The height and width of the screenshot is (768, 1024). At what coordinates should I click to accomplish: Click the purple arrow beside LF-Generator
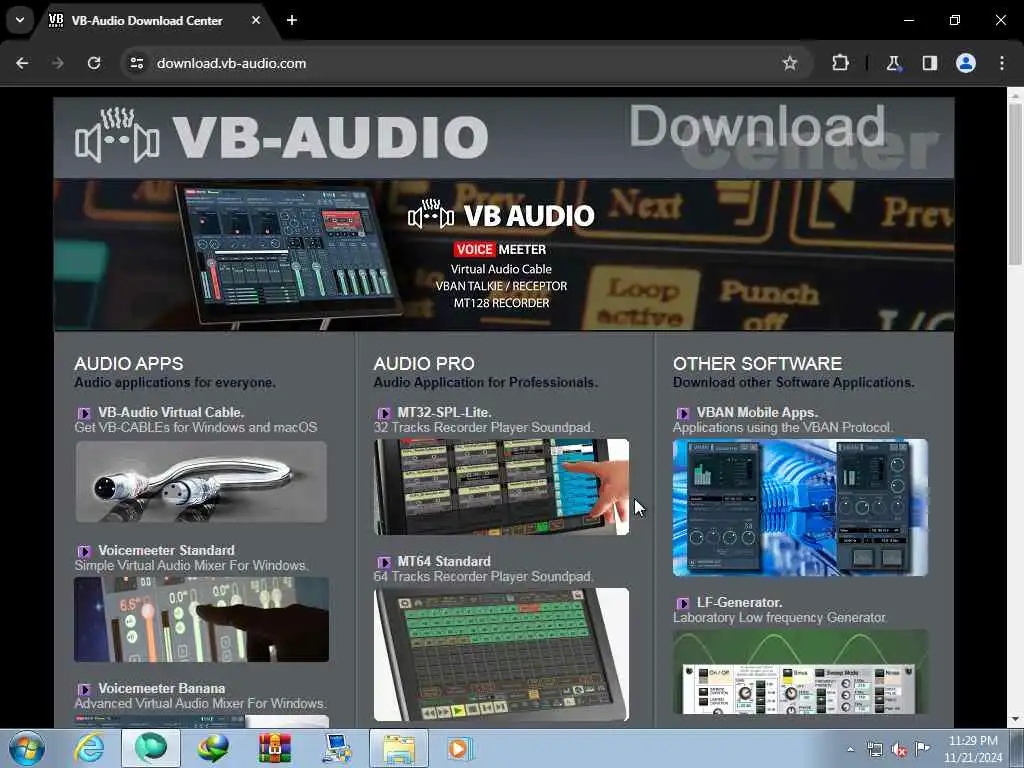click(682, 603)
